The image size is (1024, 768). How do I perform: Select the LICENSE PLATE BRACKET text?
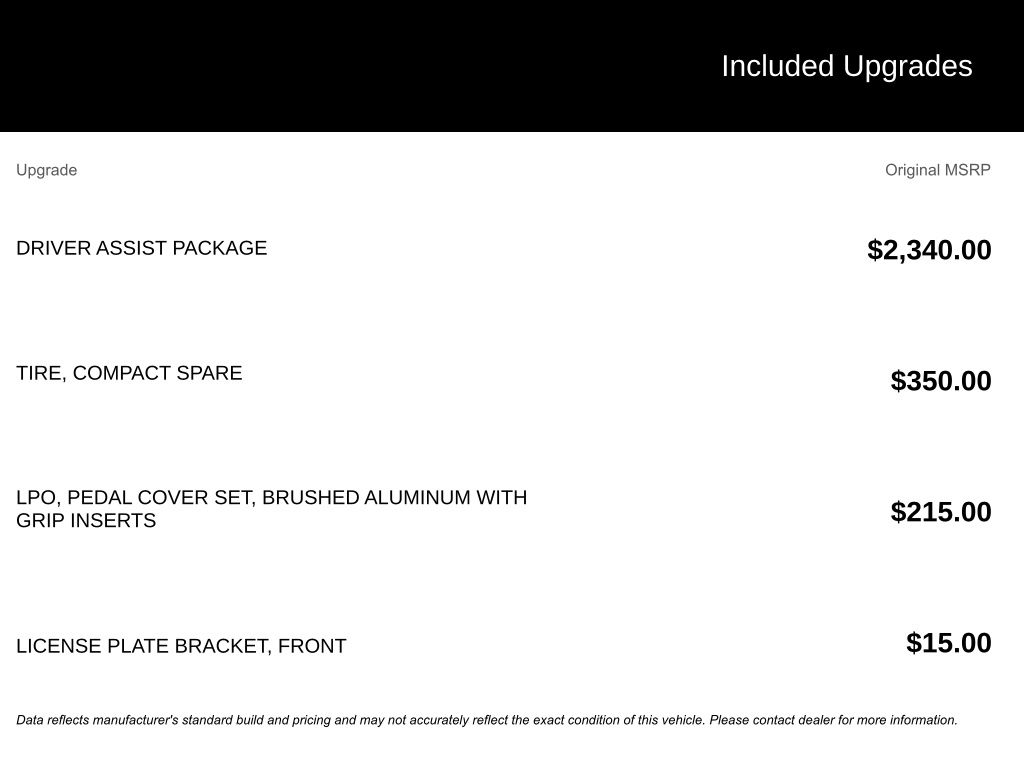pos(142,646)
